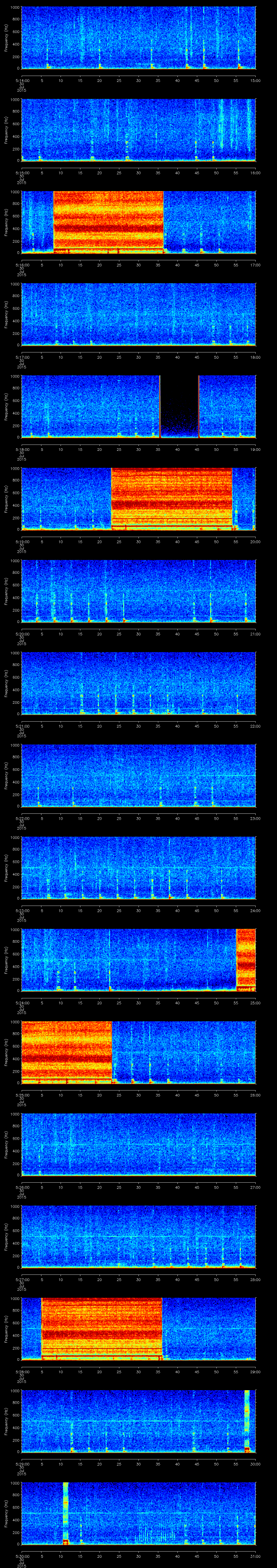The image size is (277, 1568).
Task: Click the red broadband noise block in the 5:28:00 panel
Action: point(102,1329)
